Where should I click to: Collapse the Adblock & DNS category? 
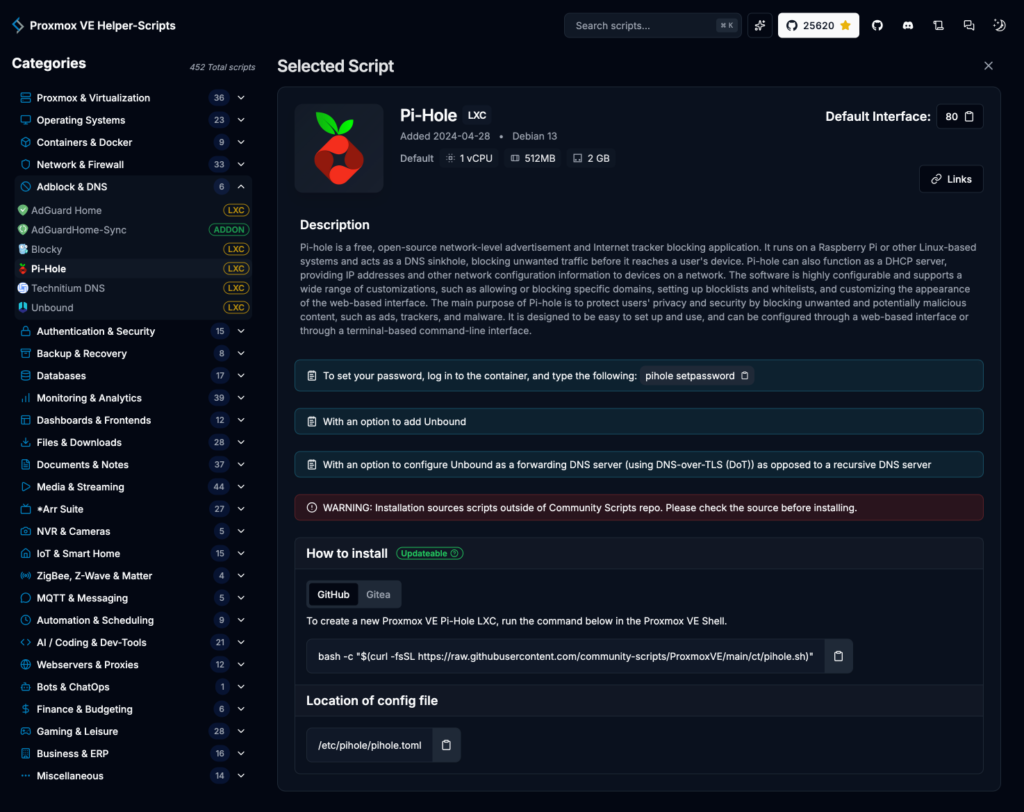pyautogui.click(x=241, y=187)
